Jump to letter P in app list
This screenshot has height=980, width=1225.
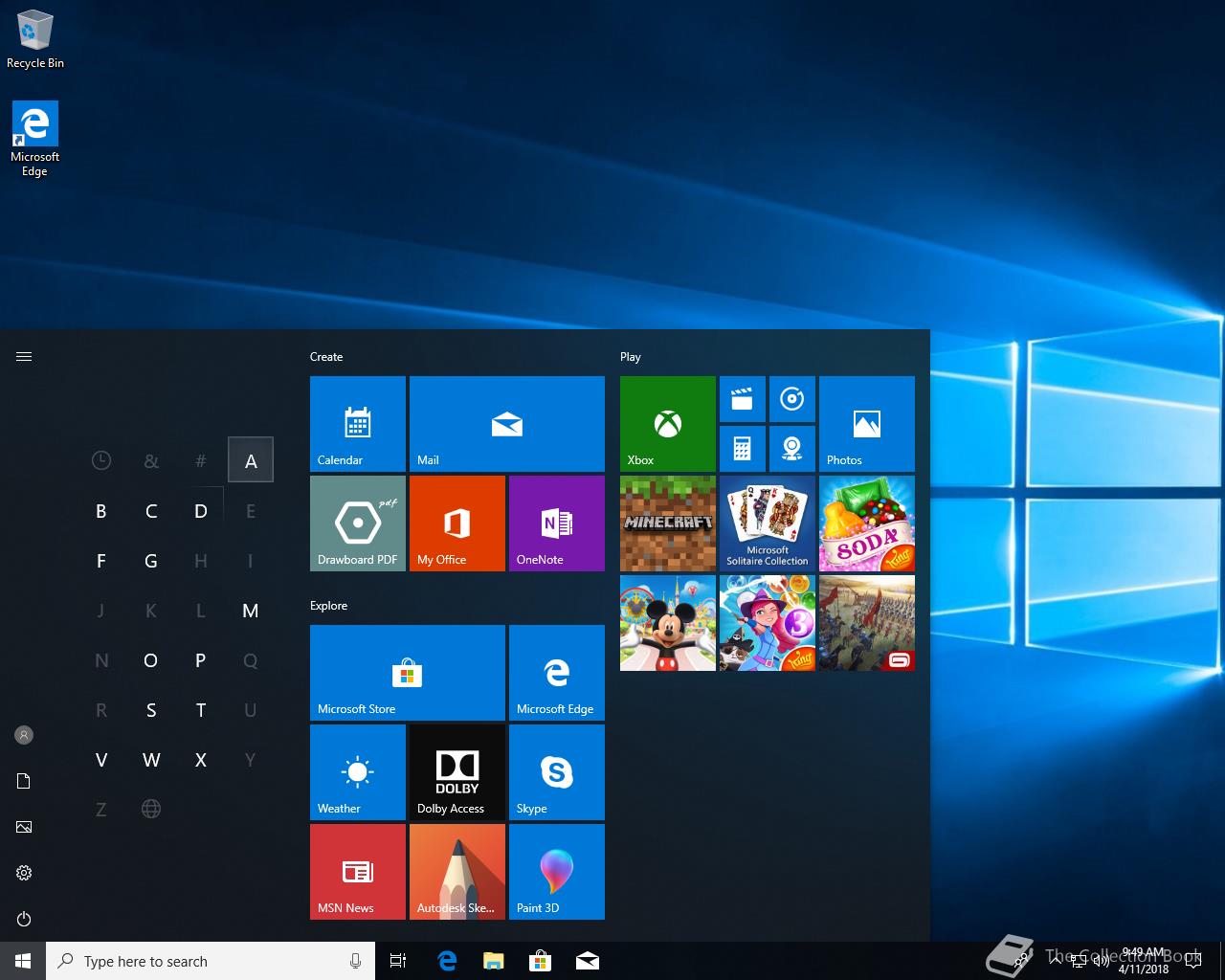pos(201,660)
